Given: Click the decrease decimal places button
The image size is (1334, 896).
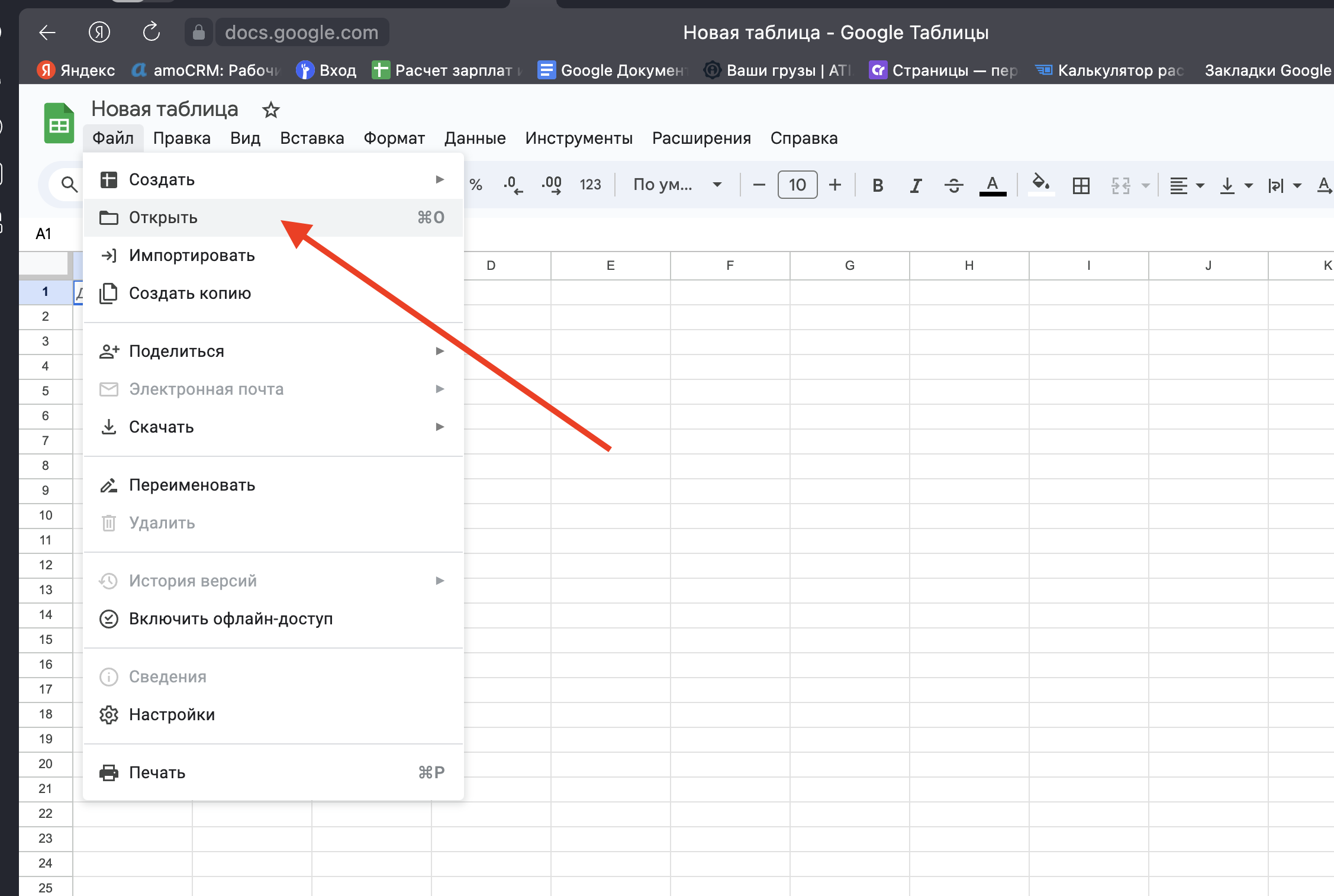Looking at the screenshot, I should tap(513, 185).
